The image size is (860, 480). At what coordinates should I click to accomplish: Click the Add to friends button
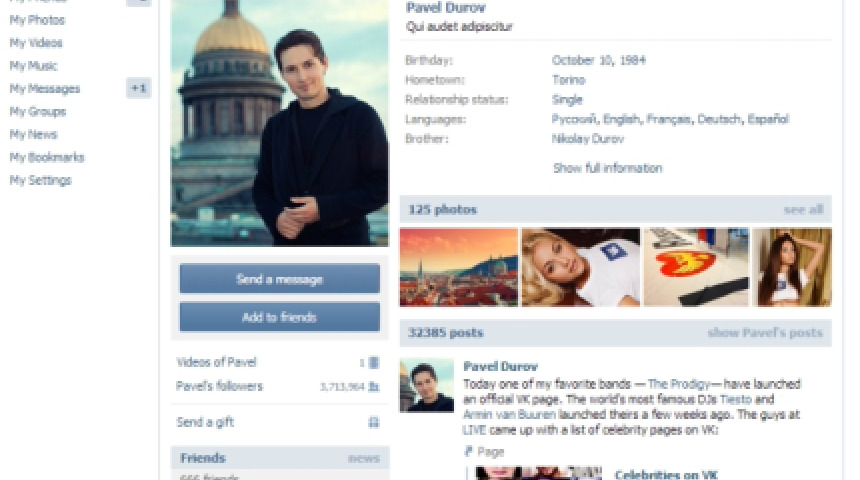(280, 317)
